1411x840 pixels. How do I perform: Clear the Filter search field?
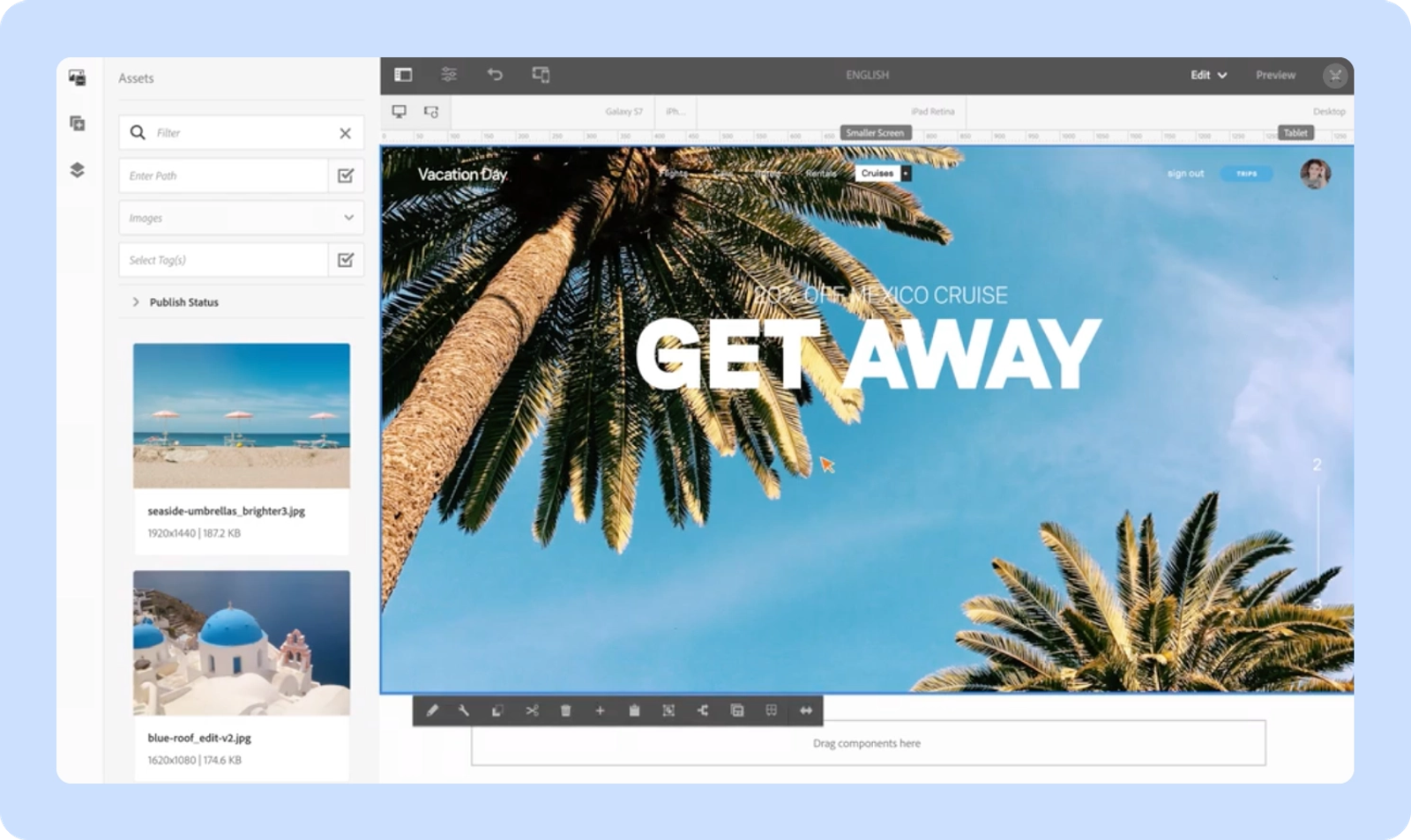coord(346,133)
